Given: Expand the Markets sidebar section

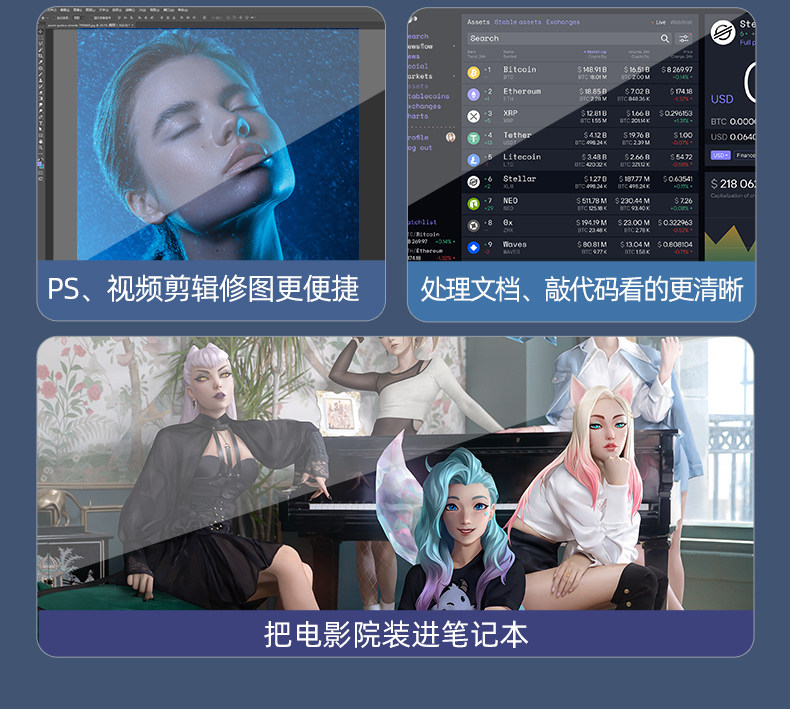Looking at the screenshot, I should tap(454, 77).
